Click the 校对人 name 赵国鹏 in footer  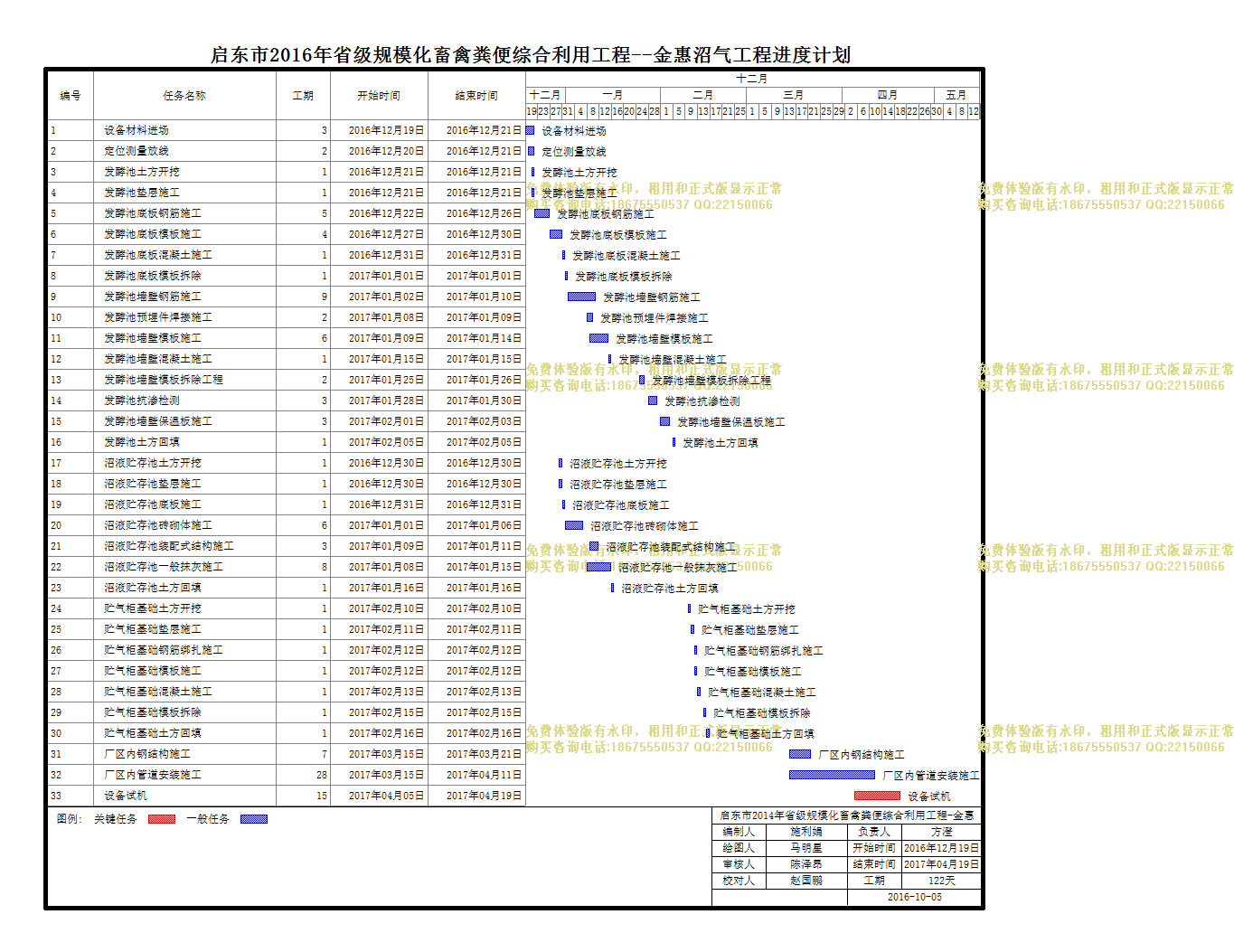click(806, 881)
